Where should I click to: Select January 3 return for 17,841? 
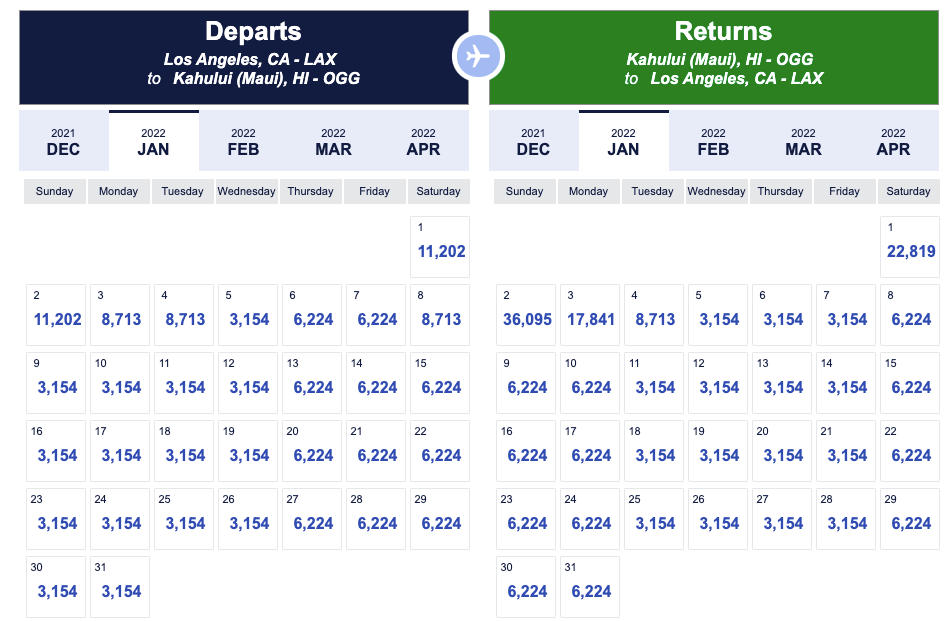click(x=590, y=314)
